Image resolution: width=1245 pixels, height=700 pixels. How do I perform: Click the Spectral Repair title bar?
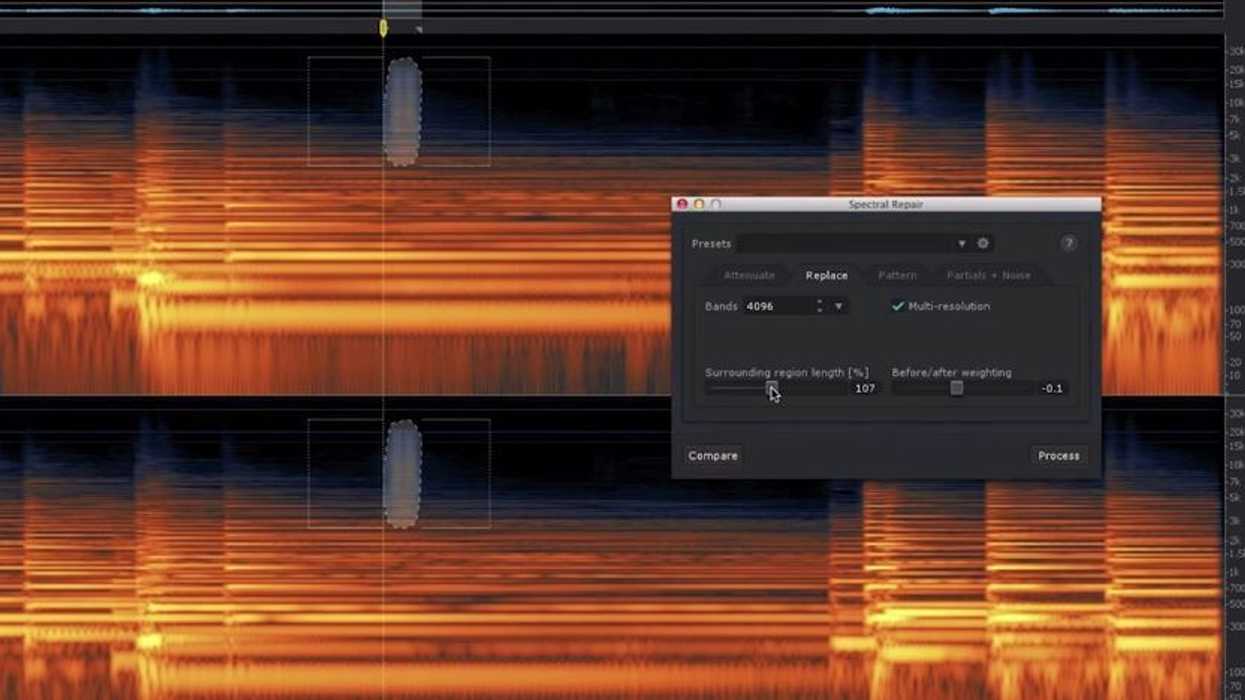(886, 204)
